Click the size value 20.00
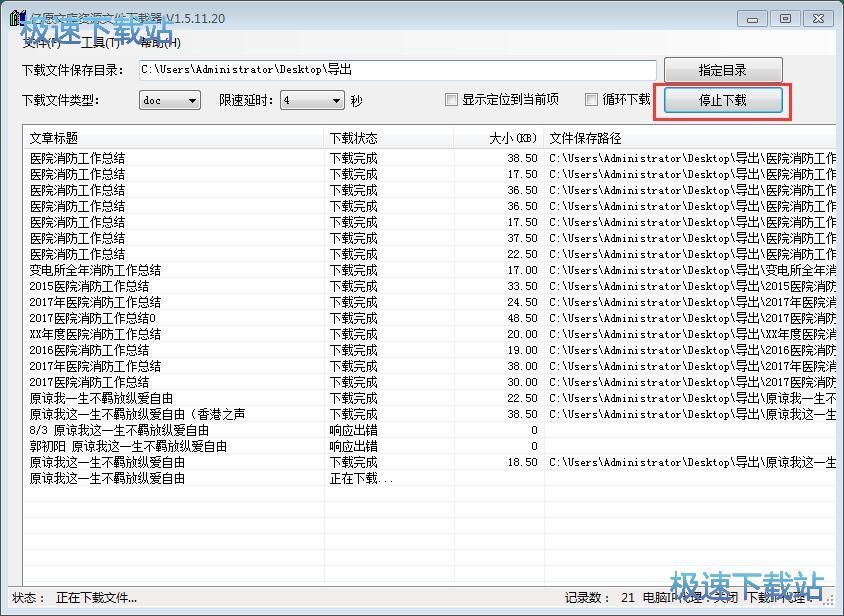 [x=522, y=334]
